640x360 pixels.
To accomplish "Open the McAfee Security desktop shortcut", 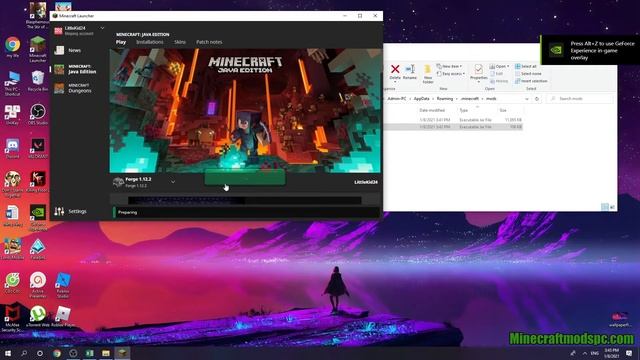I will coord(12,319).
